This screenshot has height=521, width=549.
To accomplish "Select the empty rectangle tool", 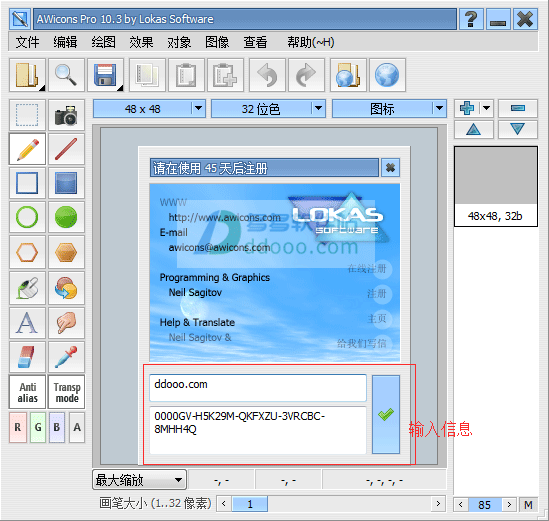I will pos(27,183).
